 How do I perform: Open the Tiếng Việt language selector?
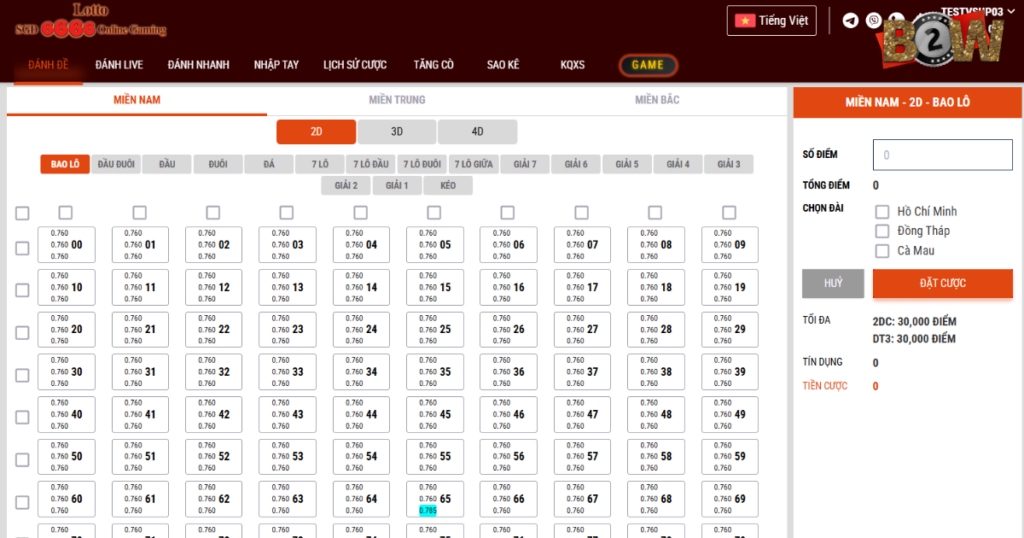point(771,21)
